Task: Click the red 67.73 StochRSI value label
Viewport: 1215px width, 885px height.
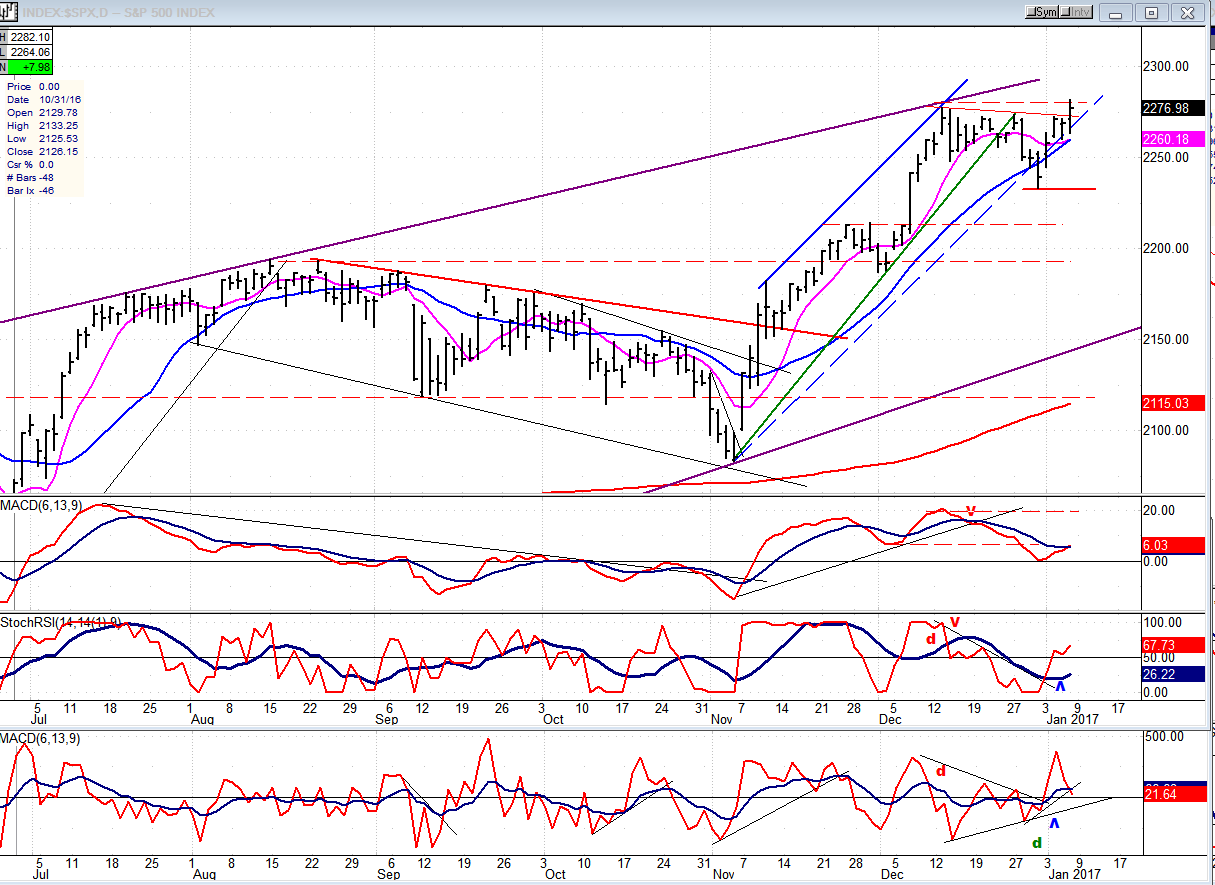Action: coord(1165,647)
